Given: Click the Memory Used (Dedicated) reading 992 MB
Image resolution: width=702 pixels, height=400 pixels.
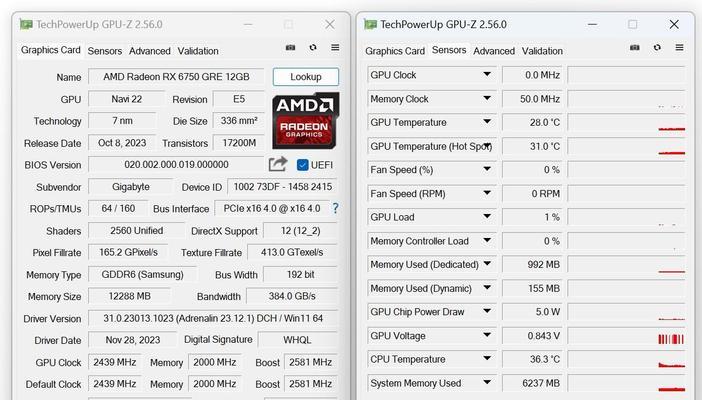Looking at the screenshot, I should pos(531,264).
